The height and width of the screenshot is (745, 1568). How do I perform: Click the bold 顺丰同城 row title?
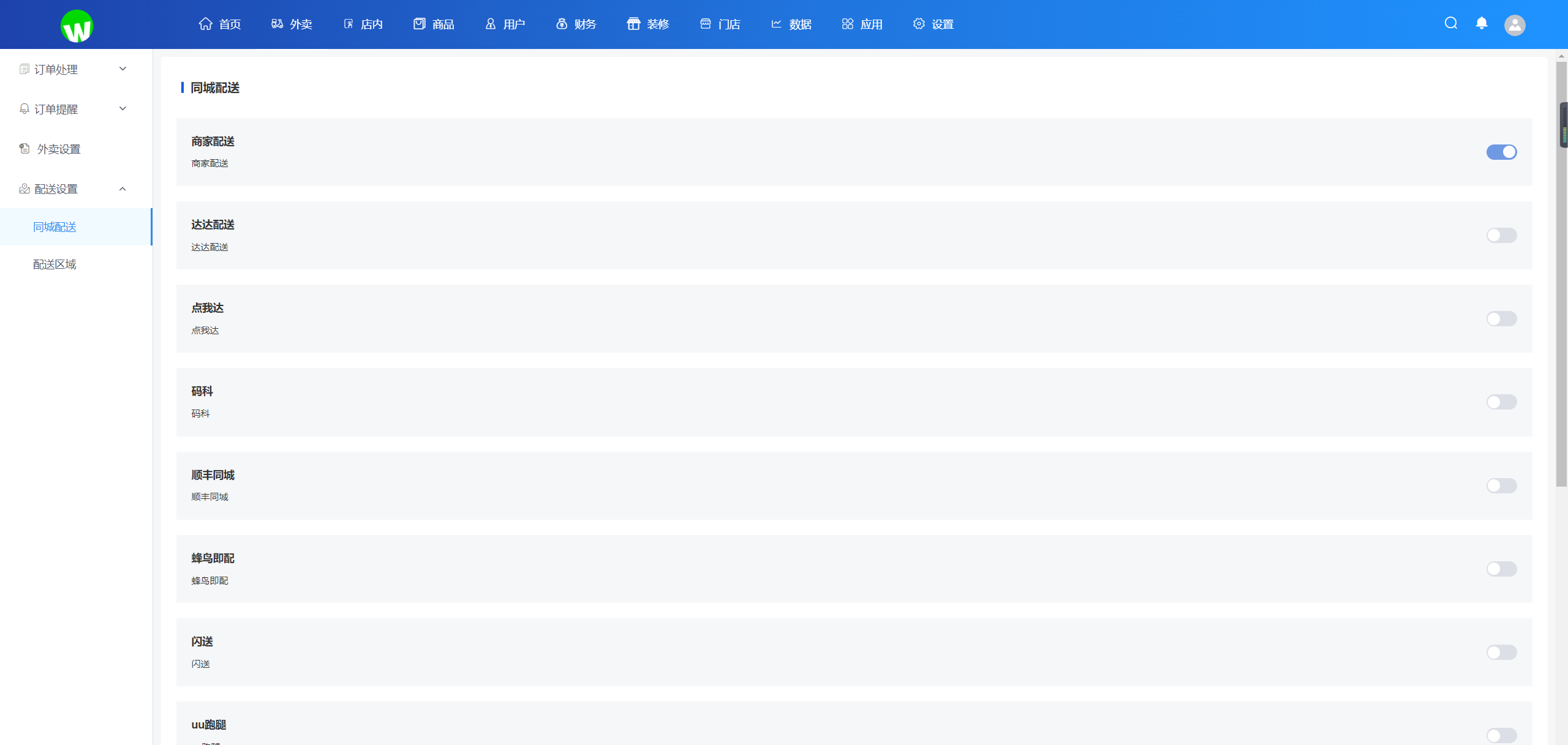[213, 475]
